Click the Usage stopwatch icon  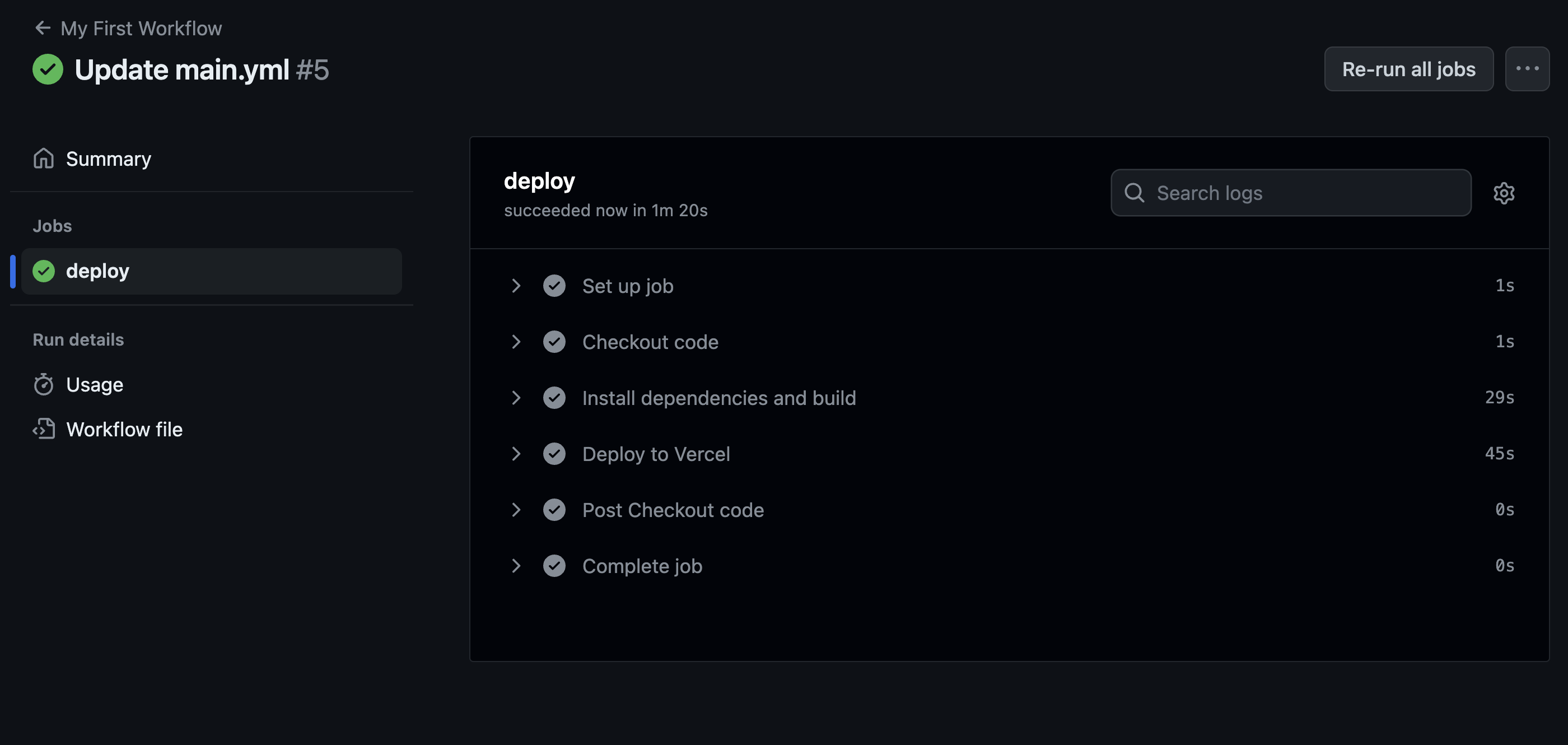coord(44,385)
